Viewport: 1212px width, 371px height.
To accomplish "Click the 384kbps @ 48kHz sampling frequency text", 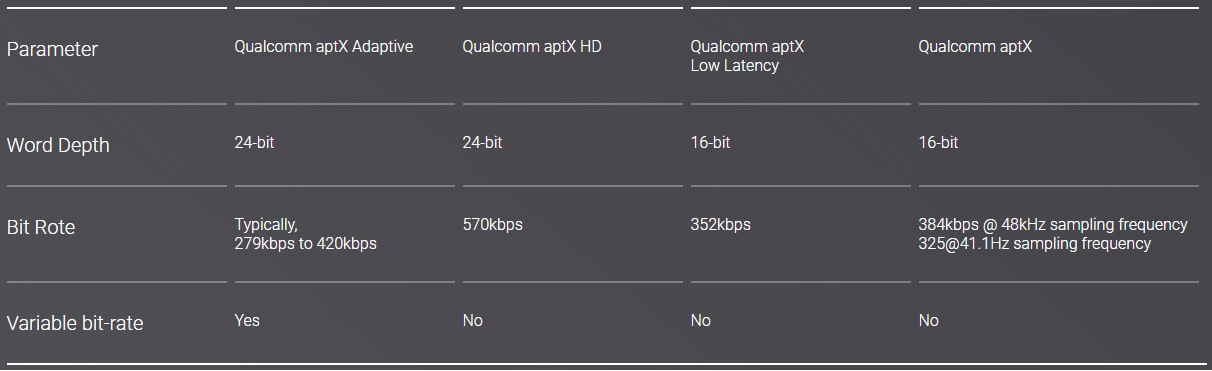I will click(x=1053, y=225).
